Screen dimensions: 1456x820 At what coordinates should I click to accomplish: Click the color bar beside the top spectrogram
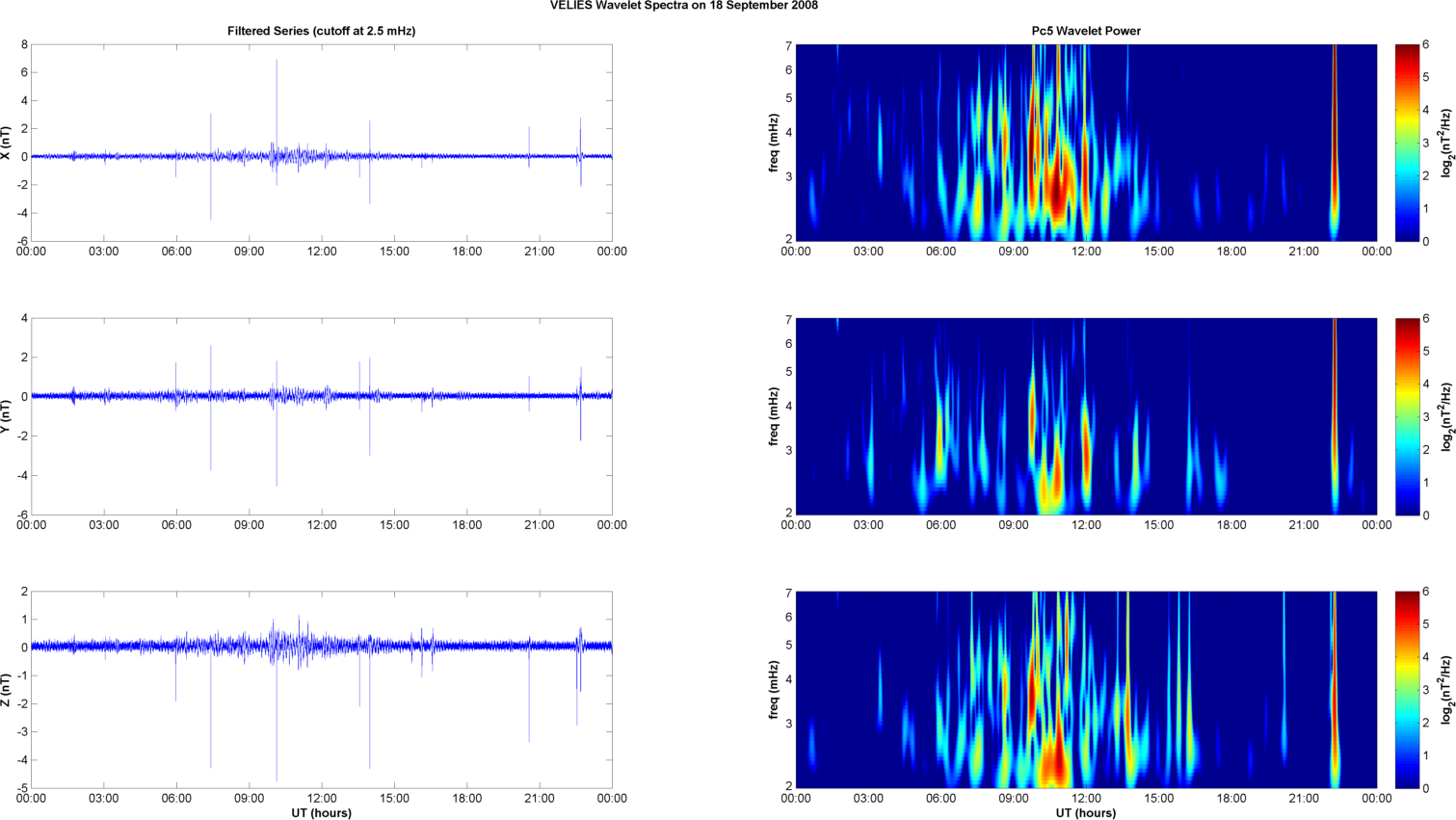pos(1407,143)
